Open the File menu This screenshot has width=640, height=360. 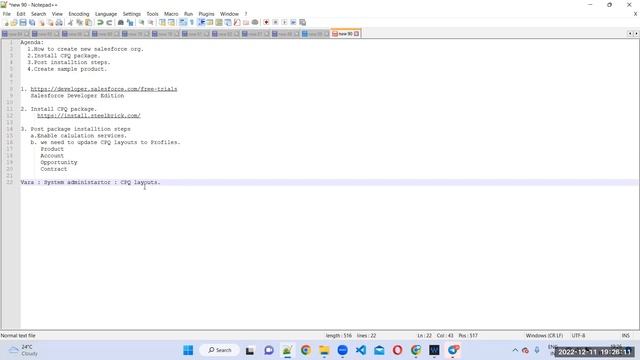click(x=7, y=14)
